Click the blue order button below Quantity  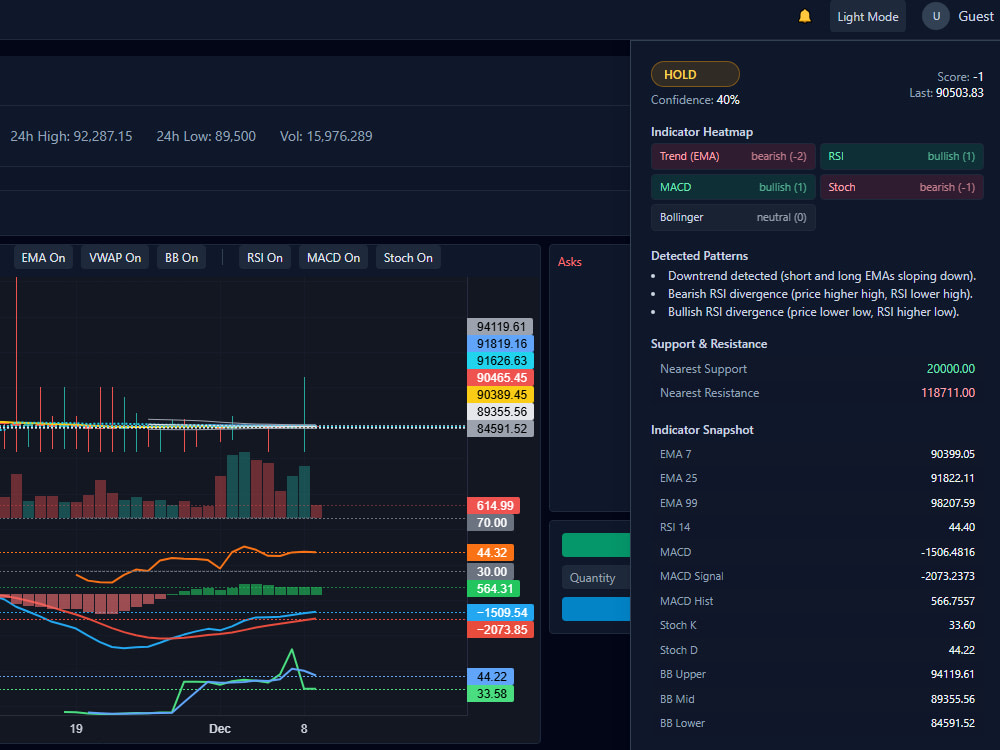pyautogui.click(x=596, y=609)
